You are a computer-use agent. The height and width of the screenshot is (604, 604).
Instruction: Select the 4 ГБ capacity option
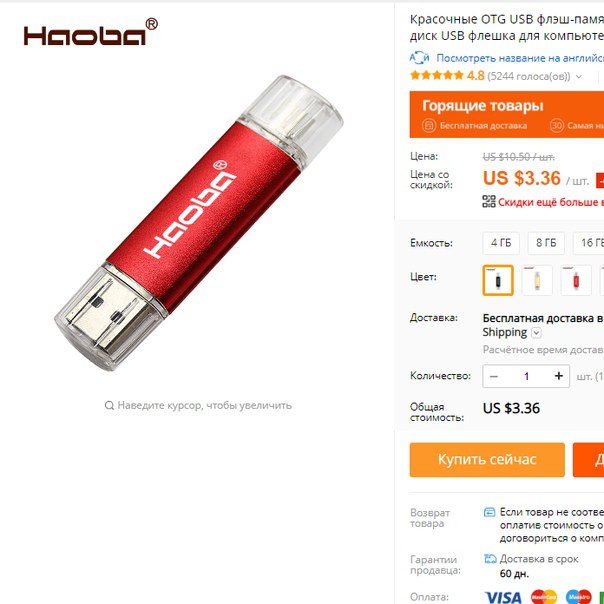[x=501, y=243]
